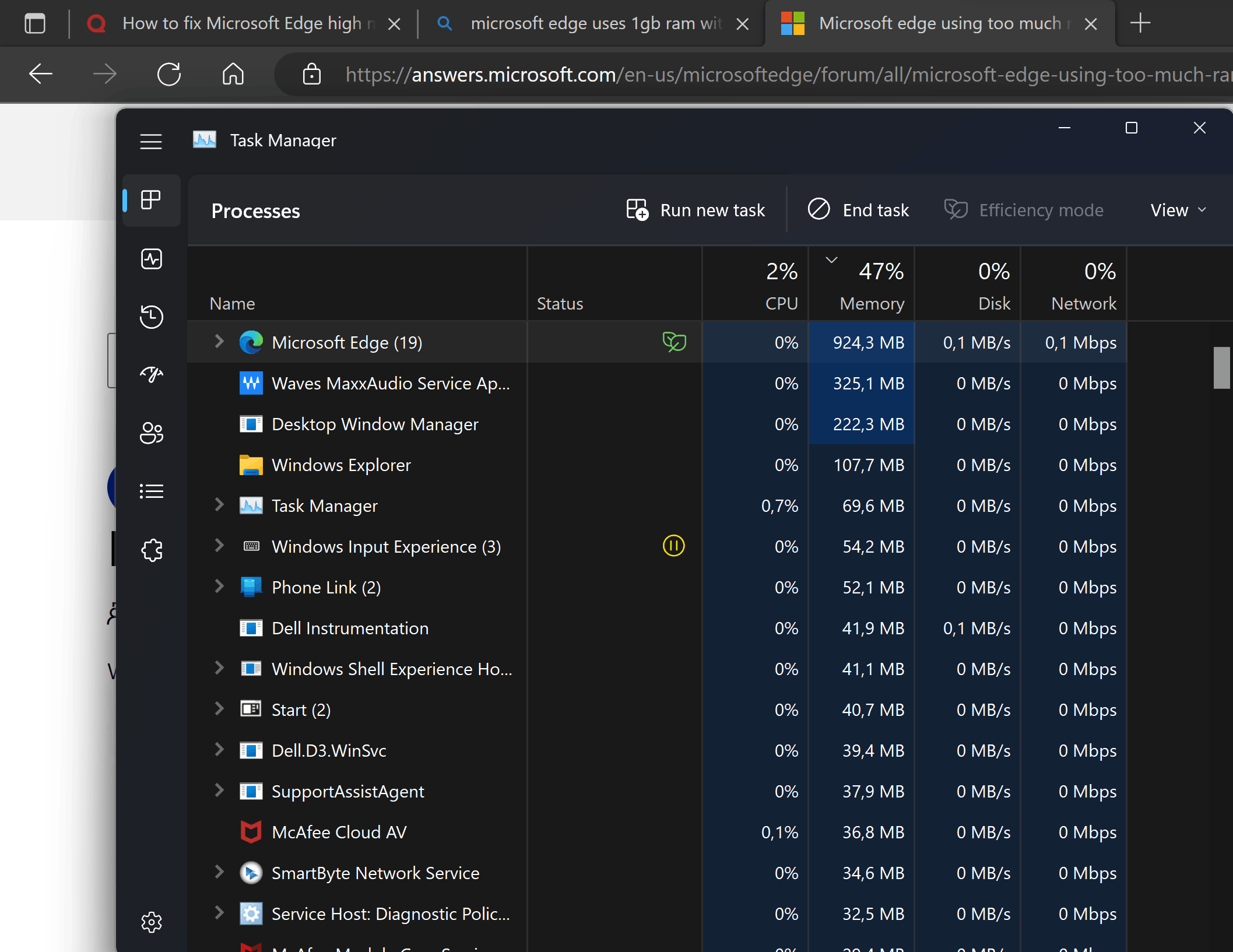
Task: Open the Performance page in sidebar
Action: [152, 259]
